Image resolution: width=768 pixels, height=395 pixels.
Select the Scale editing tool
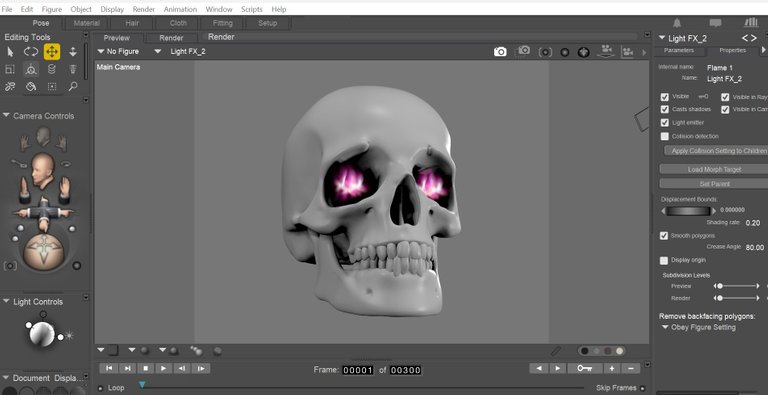click(10, 70)
